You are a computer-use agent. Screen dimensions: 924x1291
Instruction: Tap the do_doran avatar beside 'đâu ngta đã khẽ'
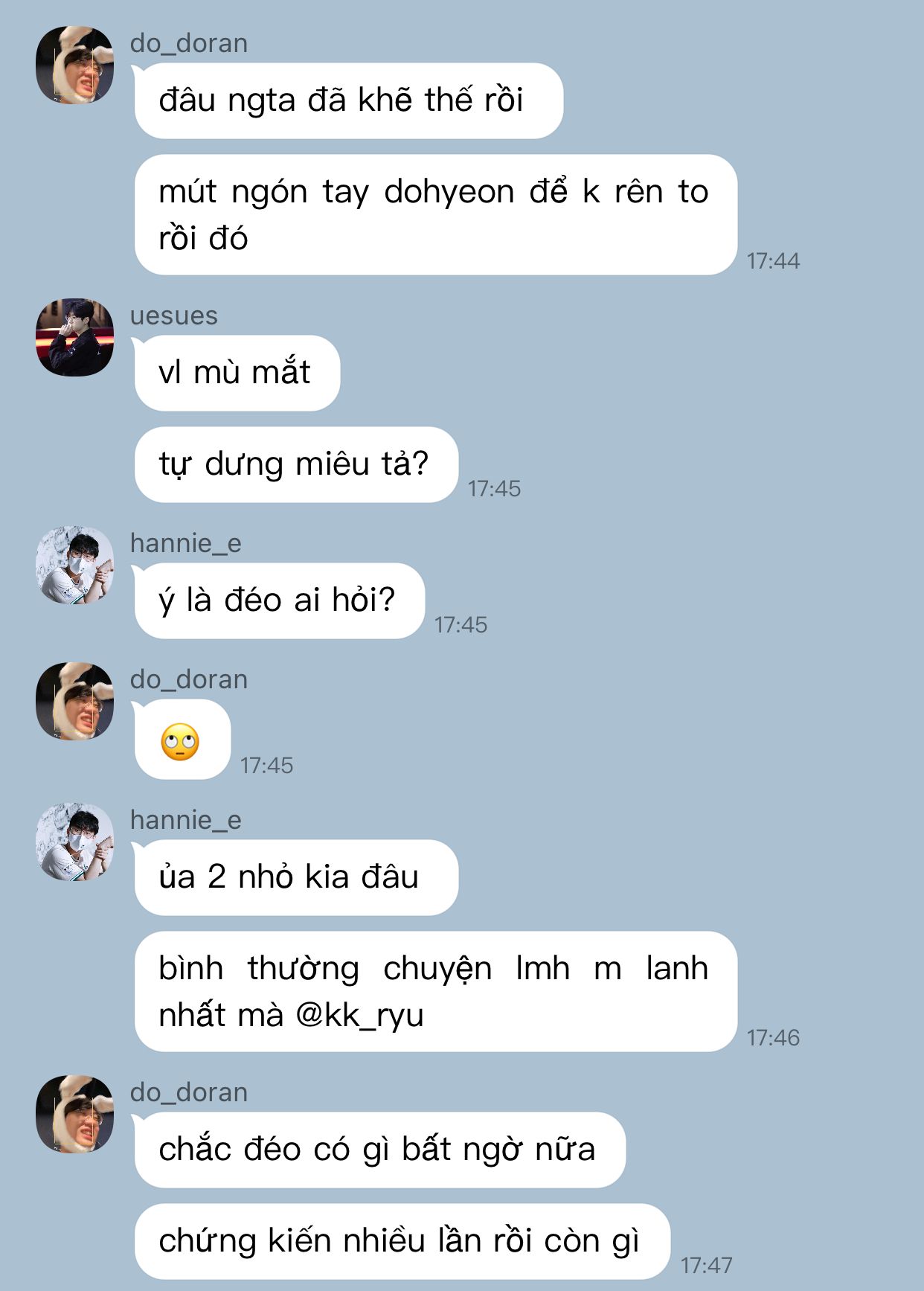(75, 65)
